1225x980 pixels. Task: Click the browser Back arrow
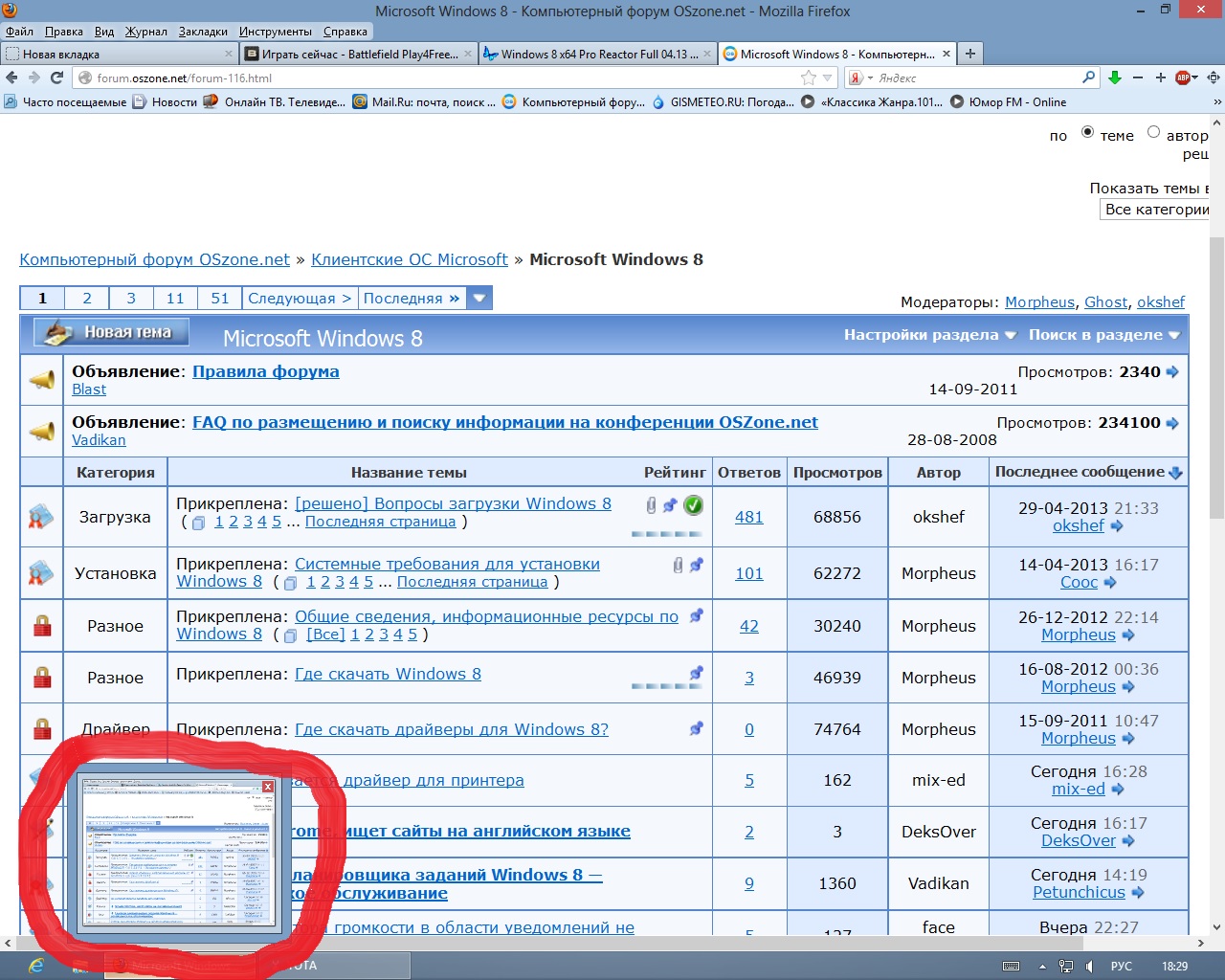coord(12,78)
